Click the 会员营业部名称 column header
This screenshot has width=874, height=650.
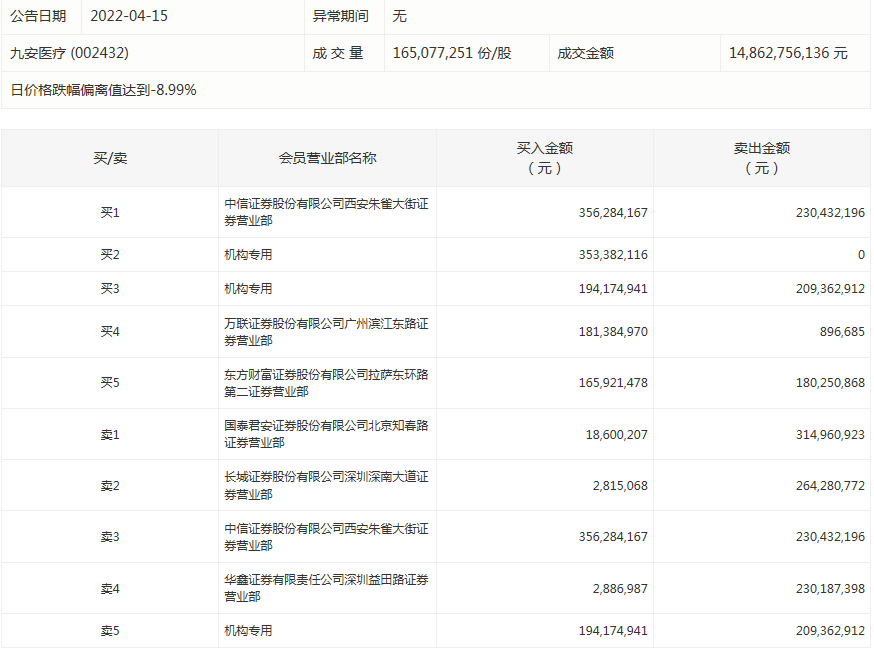[327, 158]
